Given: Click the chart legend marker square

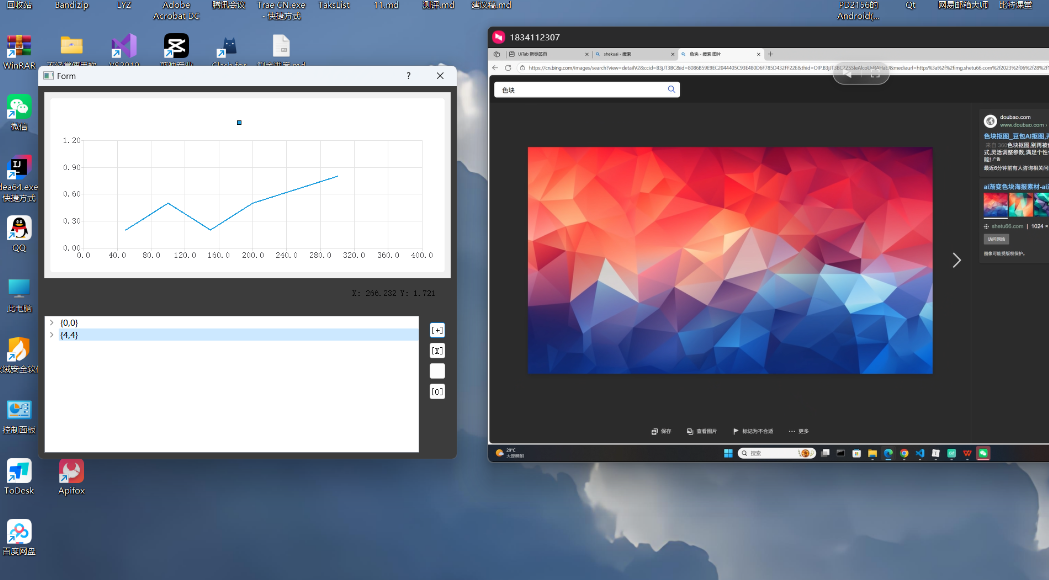Looking at the screenshot, I should (x=239, y=122).
